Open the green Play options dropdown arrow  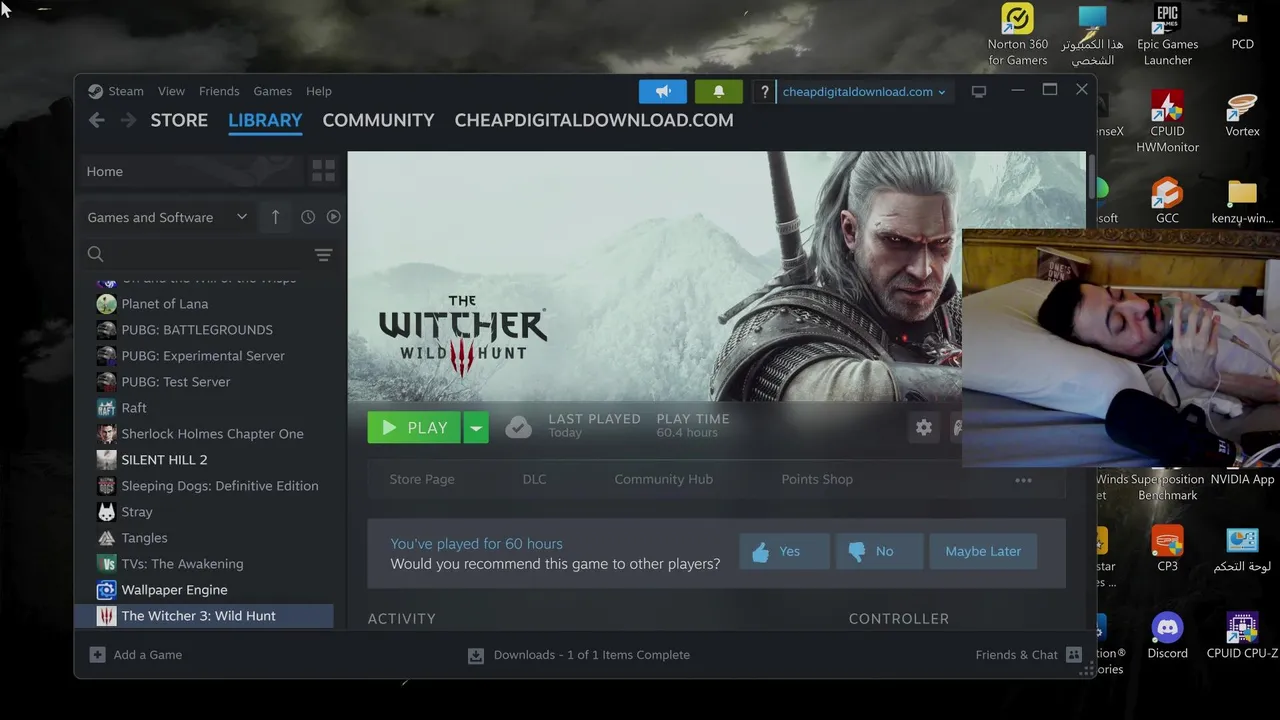point(476,428)
